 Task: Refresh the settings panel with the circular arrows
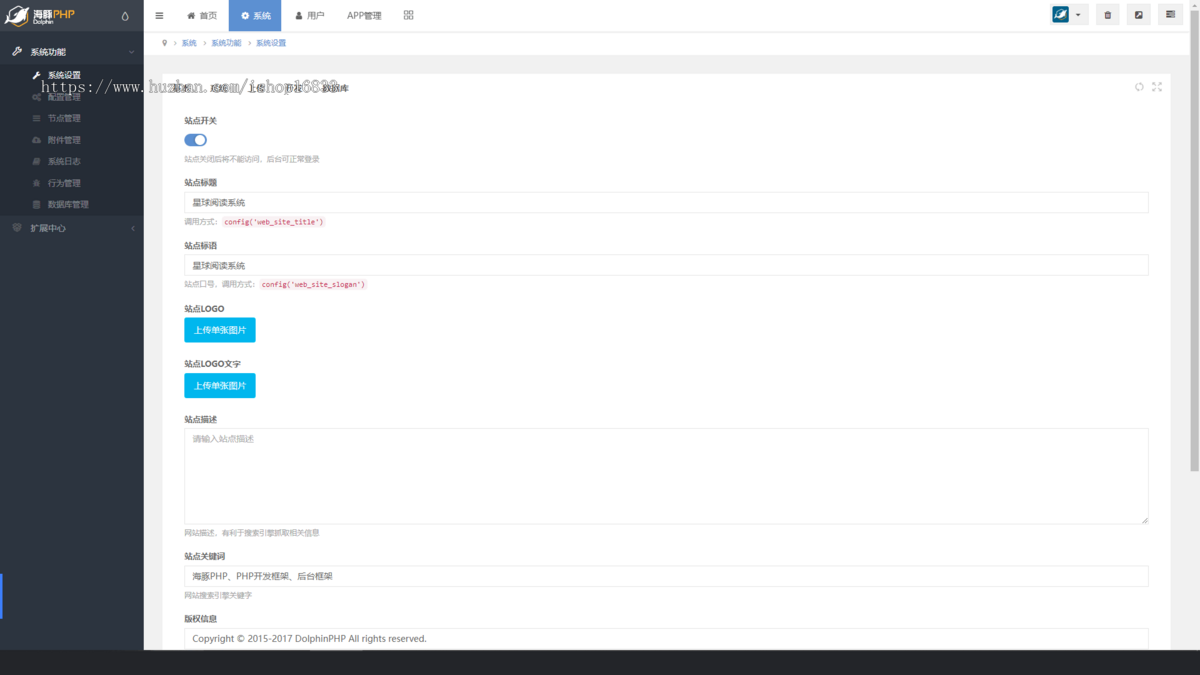pyautogui.click(x=1139, y=87)
